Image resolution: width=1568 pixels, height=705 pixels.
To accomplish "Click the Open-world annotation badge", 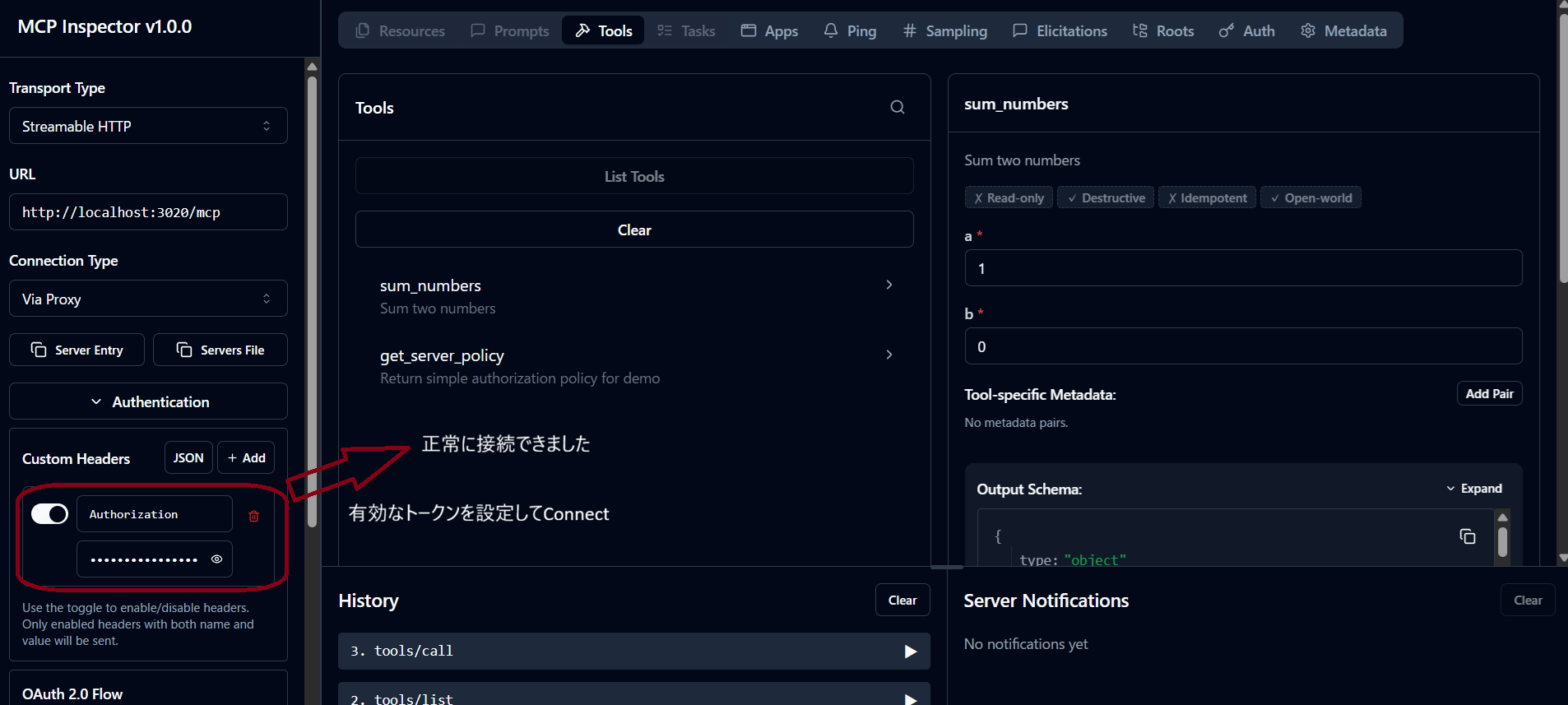I will [x=1311, y=197].
